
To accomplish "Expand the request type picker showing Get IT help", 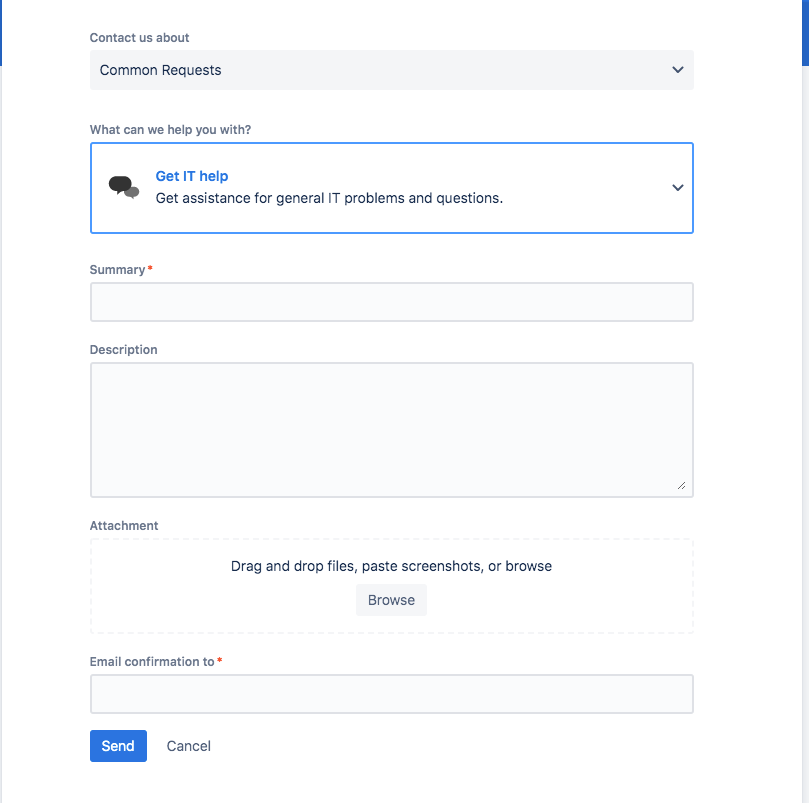I will (677, 187).
